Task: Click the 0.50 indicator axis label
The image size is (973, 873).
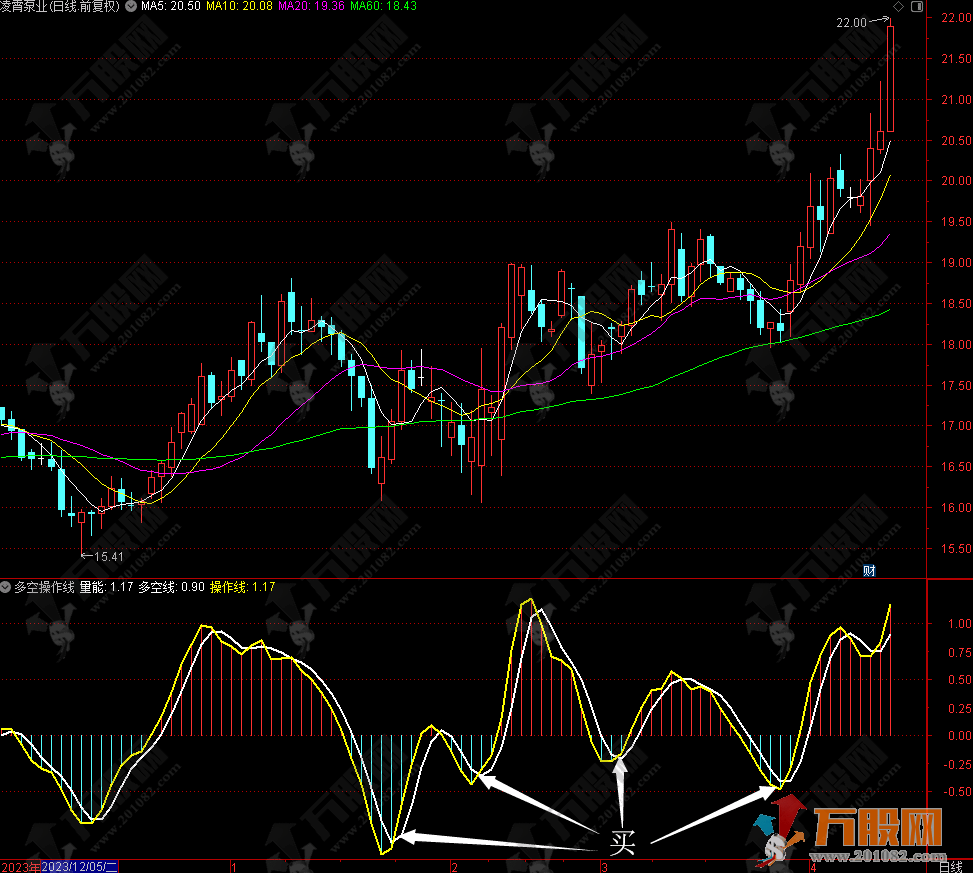Action: (959, 680)
